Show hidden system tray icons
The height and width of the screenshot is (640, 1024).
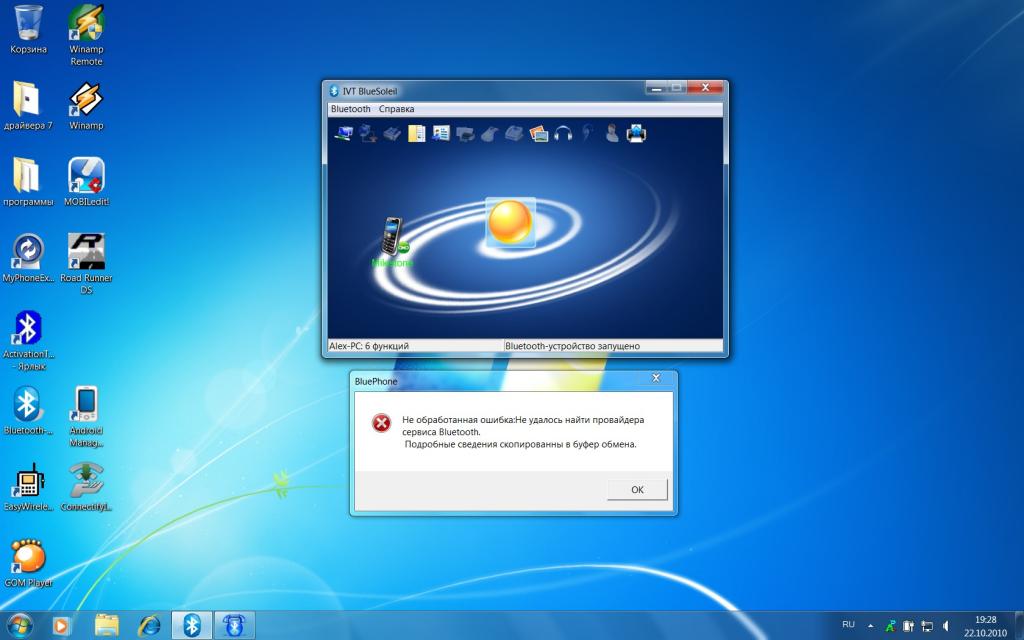tap(870, 625)
